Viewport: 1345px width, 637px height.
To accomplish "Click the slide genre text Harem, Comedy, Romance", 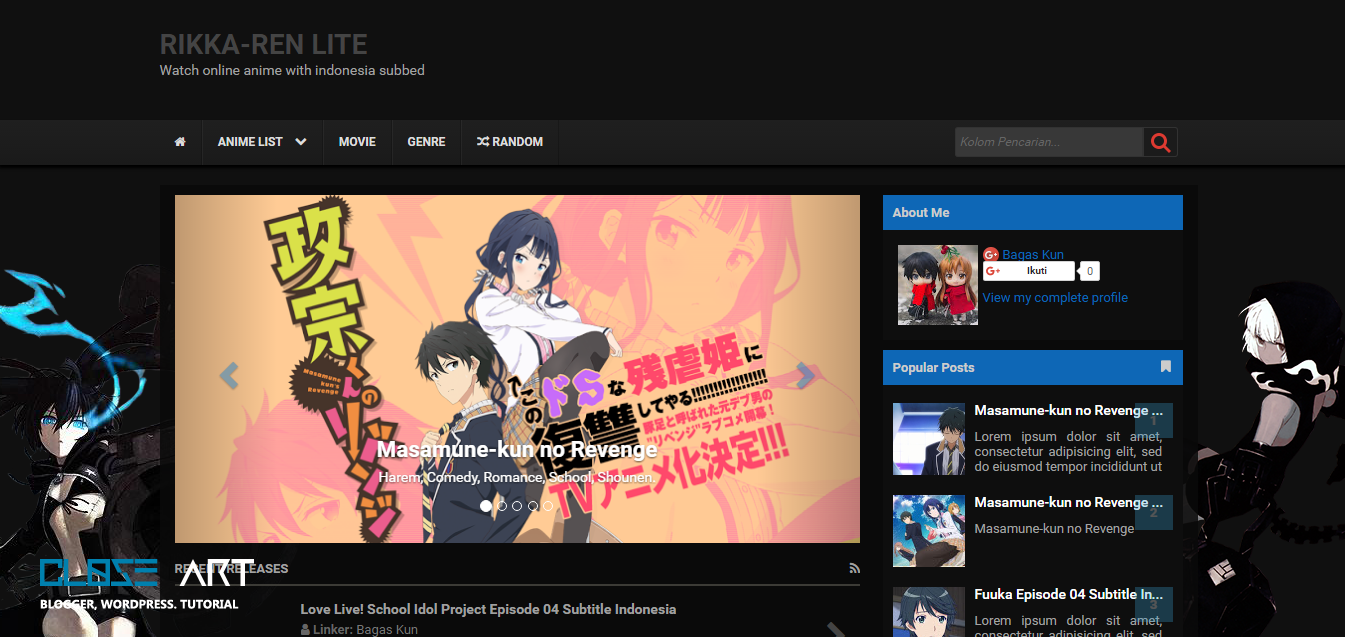I will 515,478.
